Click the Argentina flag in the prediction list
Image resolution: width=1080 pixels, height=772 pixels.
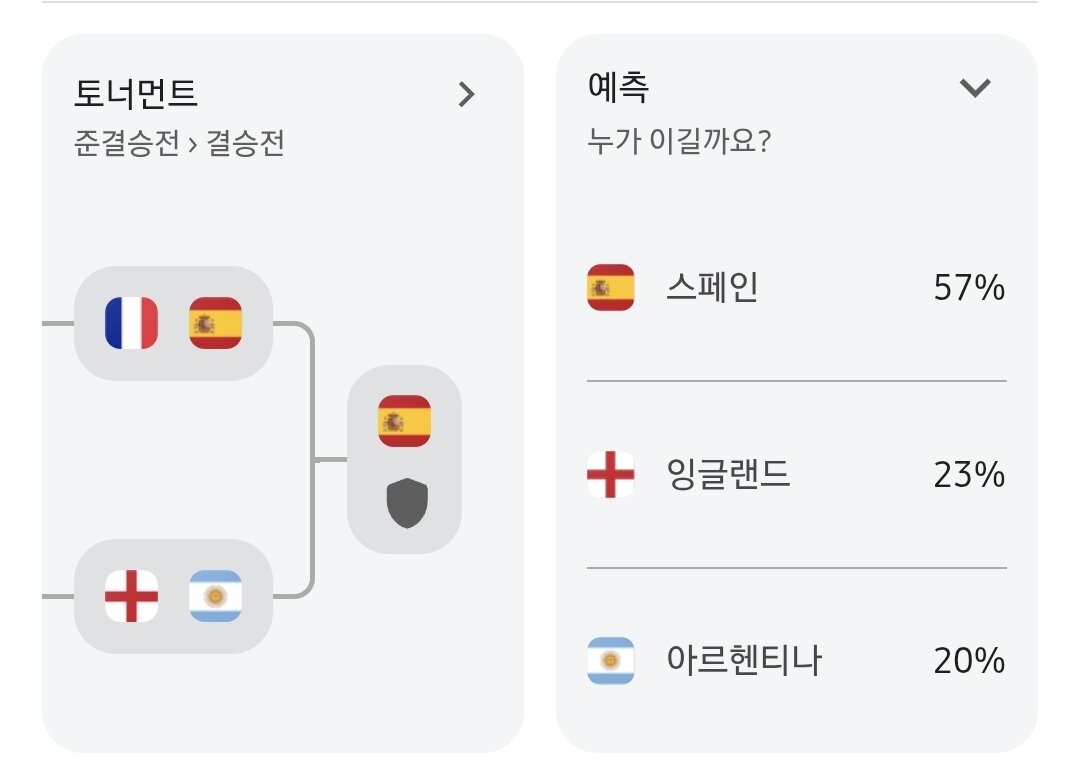(x=610, y=660)
